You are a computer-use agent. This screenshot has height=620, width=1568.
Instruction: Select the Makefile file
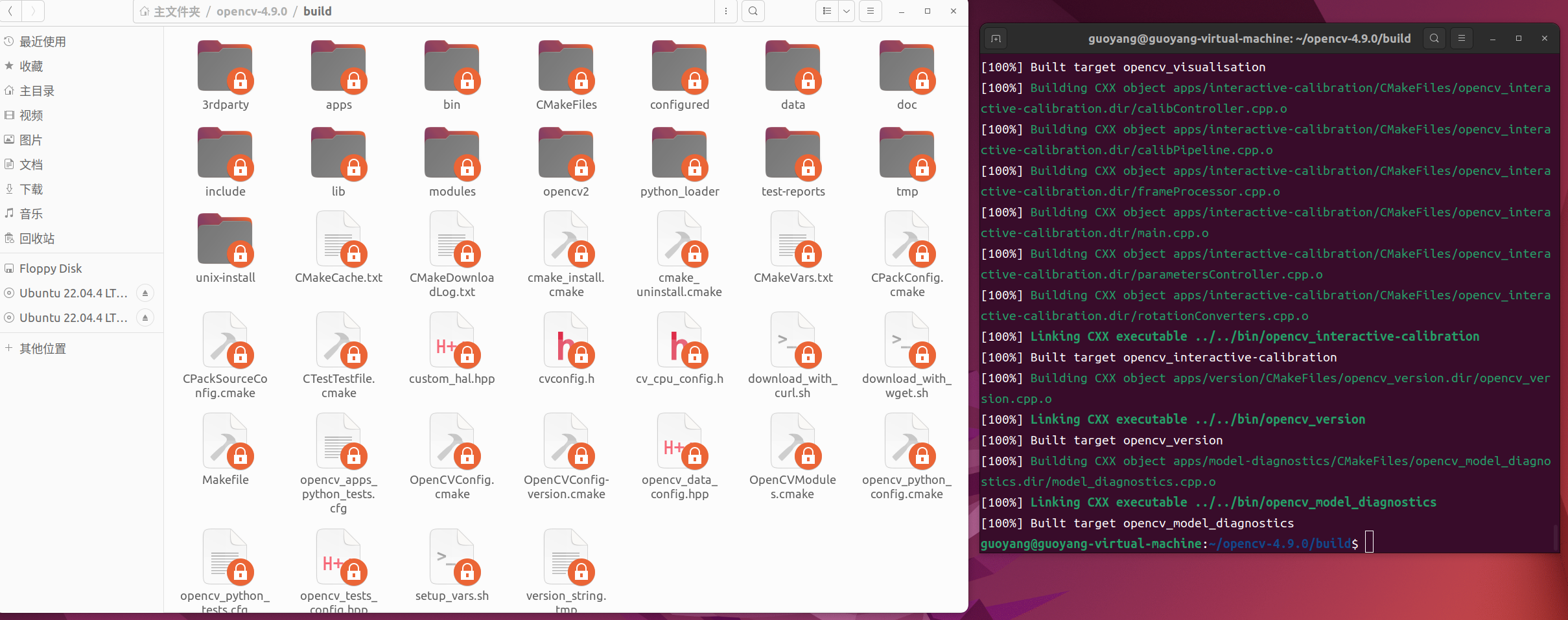coord(225,450)
